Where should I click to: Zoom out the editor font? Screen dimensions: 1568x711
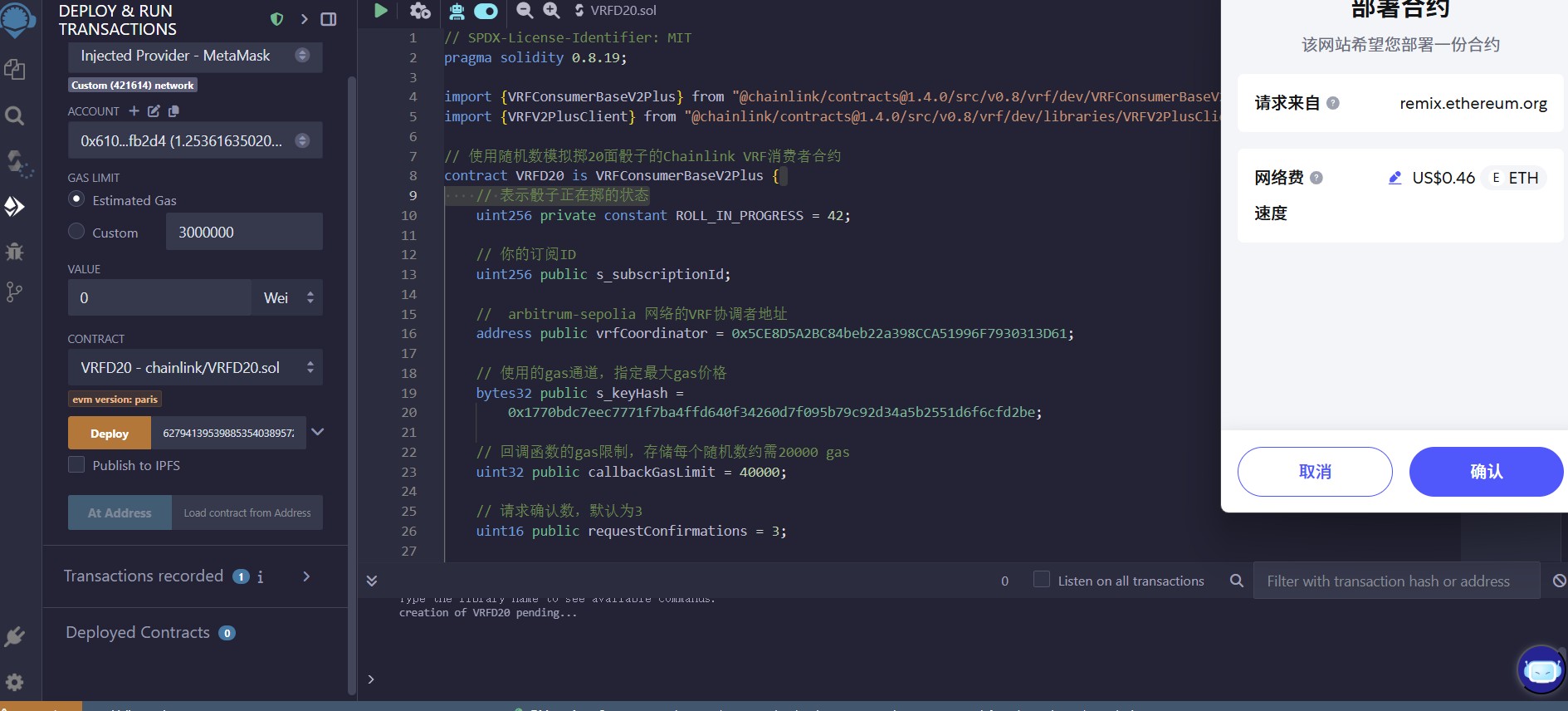click(x=525, y=10)
